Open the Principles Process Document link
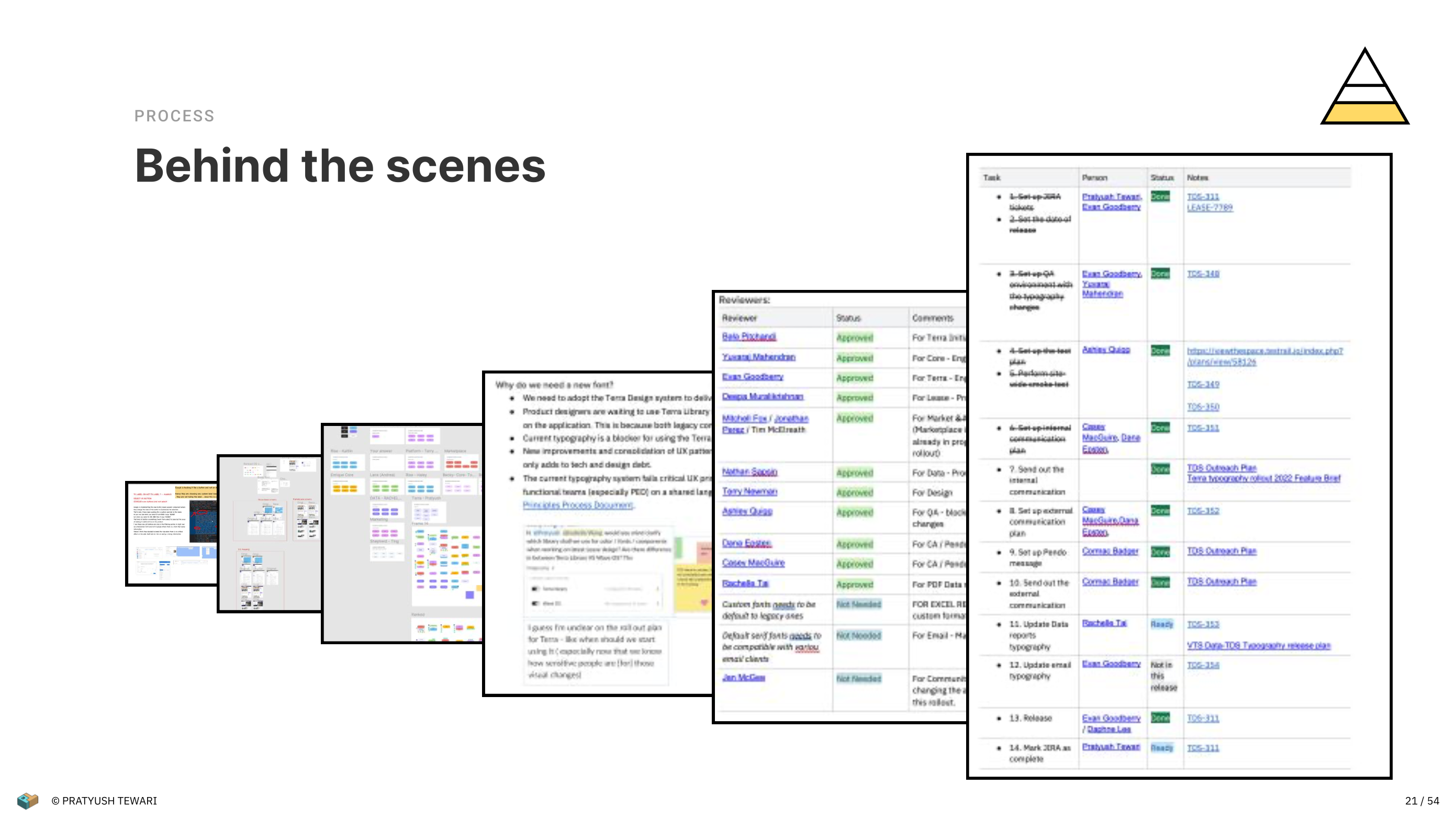This screenshot has width=1456, height=819. pos(577,506)
